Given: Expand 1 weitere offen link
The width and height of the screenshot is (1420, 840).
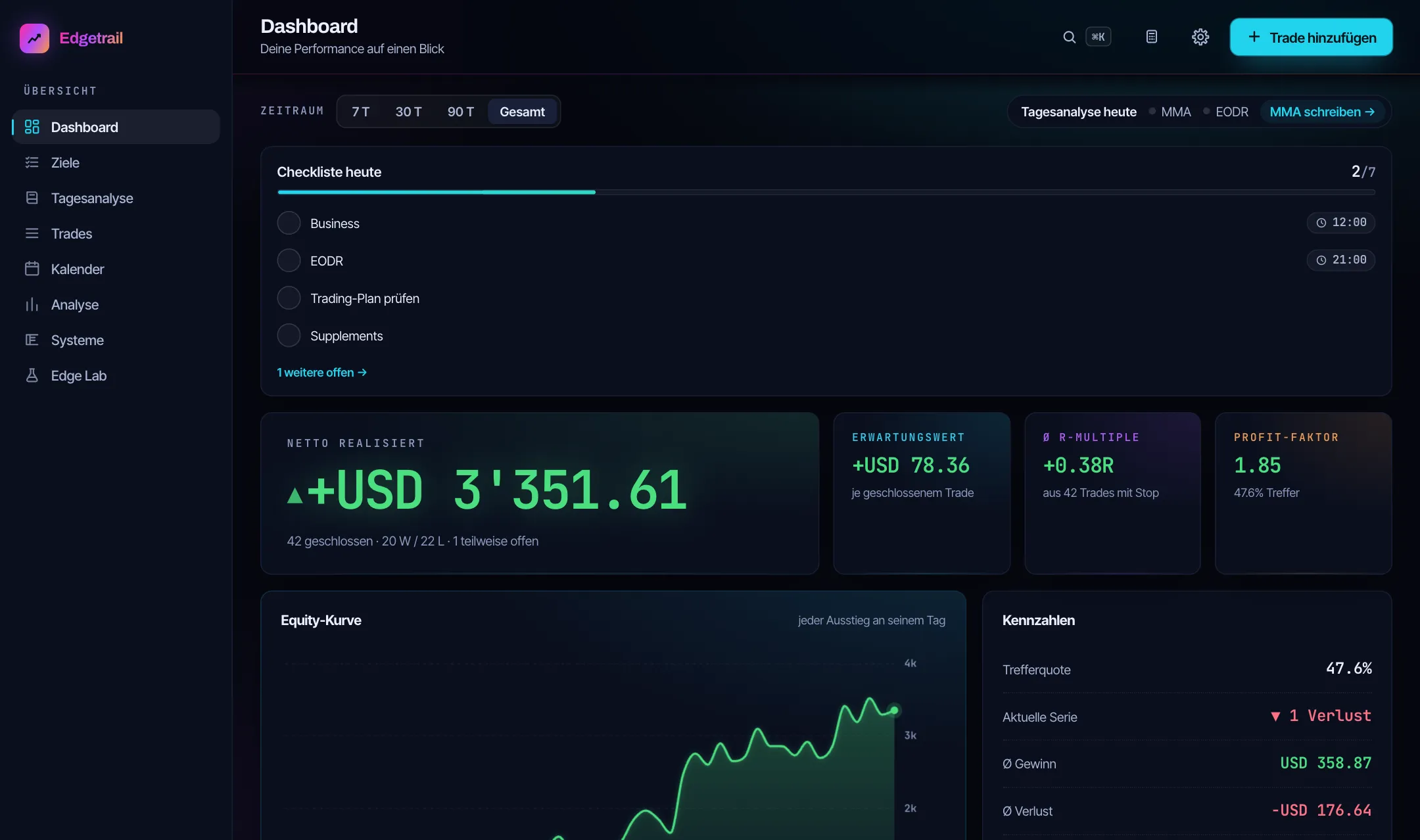Looking at the screenshot, I should [321, 373].
